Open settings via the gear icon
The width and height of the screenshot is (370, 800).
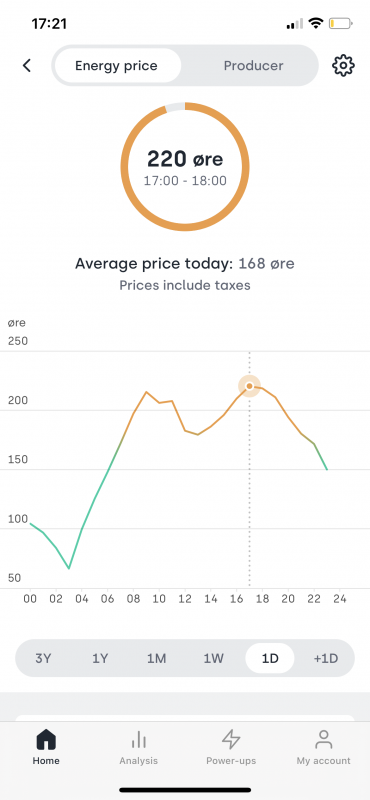pyautogui.click(x=343, y=65)
